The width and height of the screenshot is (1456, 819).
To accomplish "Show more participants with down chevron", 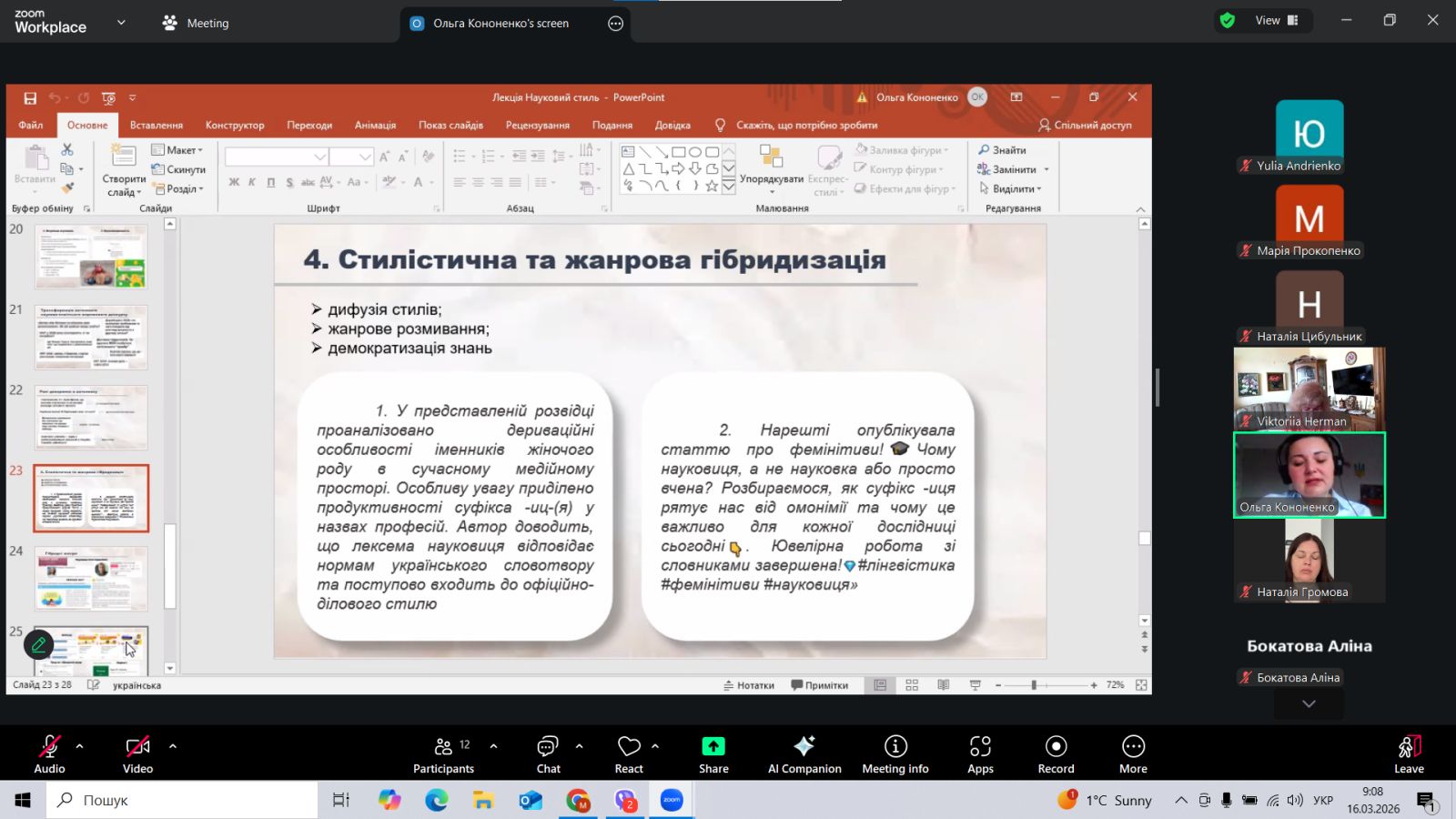I will click(x=1309, y=703).
